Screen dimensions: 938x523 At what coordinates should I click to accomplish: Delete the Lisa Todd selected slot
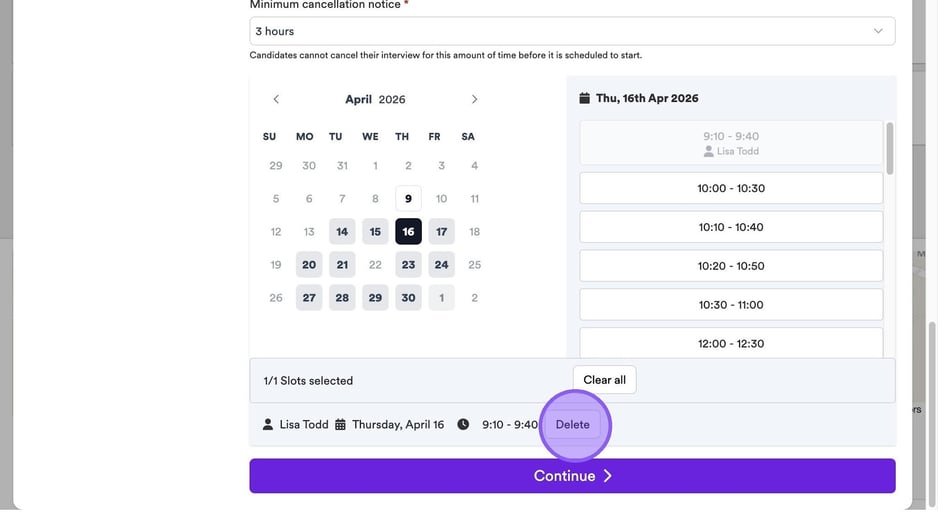pyautogui.click(x=573, y=424)
